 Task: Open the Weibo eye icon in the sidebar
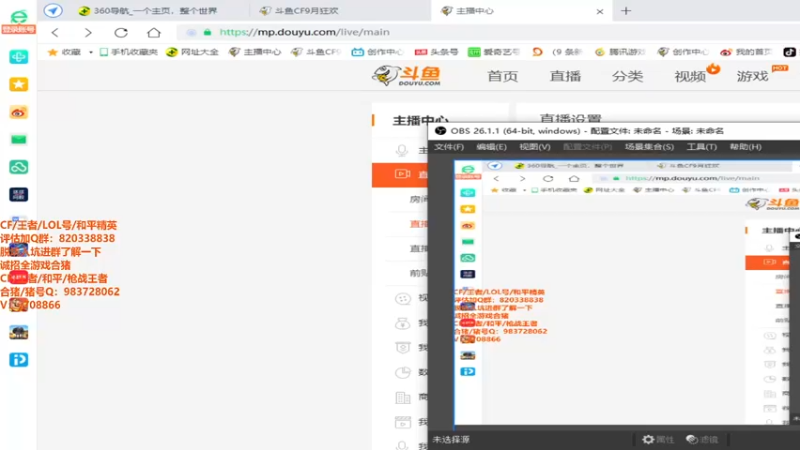(x=18, y=112)
